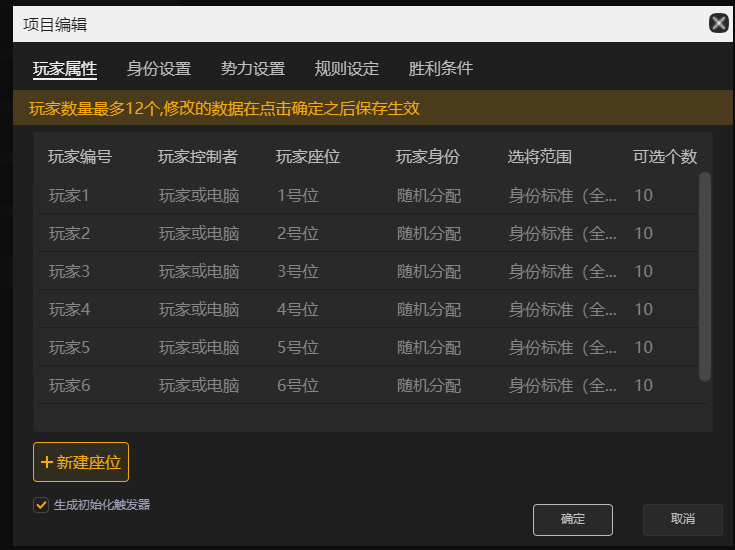Open 随机分配 identity for 玩家2
Image resolution: width=735 pixels, height=550 pixels.
click(429, 233)
